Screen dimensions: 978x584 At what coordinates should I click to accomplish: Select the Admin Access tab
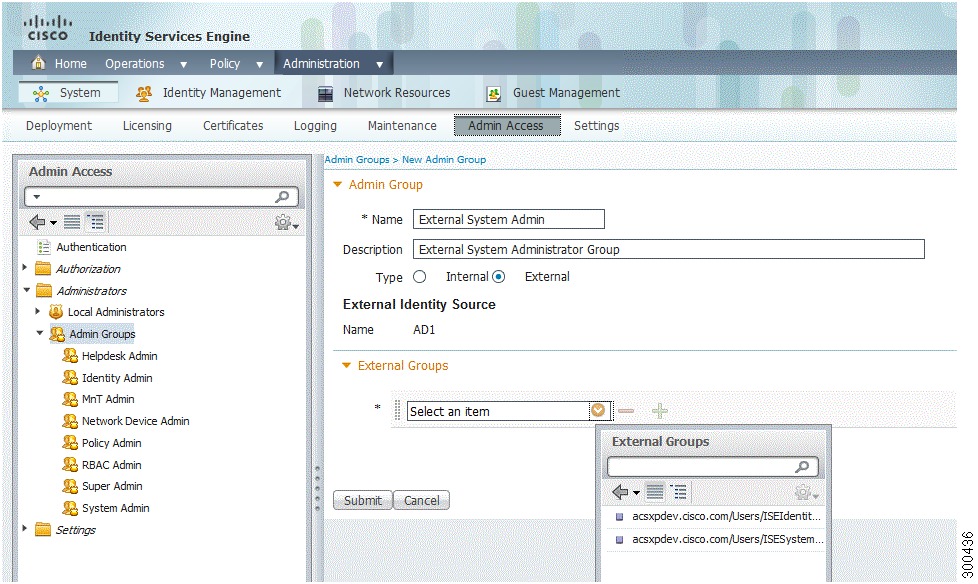coord(506,125)
